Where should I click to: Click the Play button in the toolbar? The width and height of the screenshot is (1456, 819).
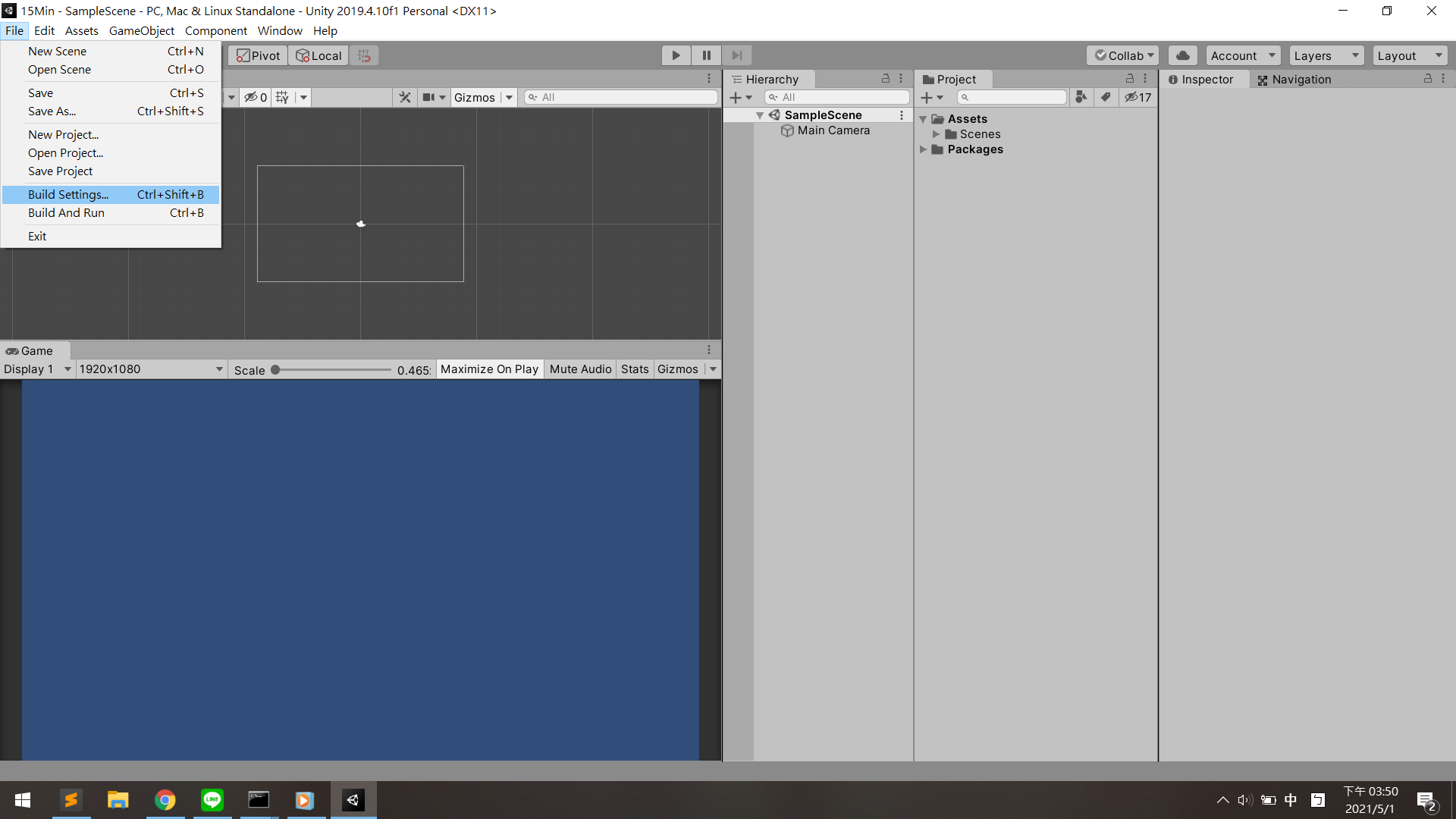coord(676,55)
